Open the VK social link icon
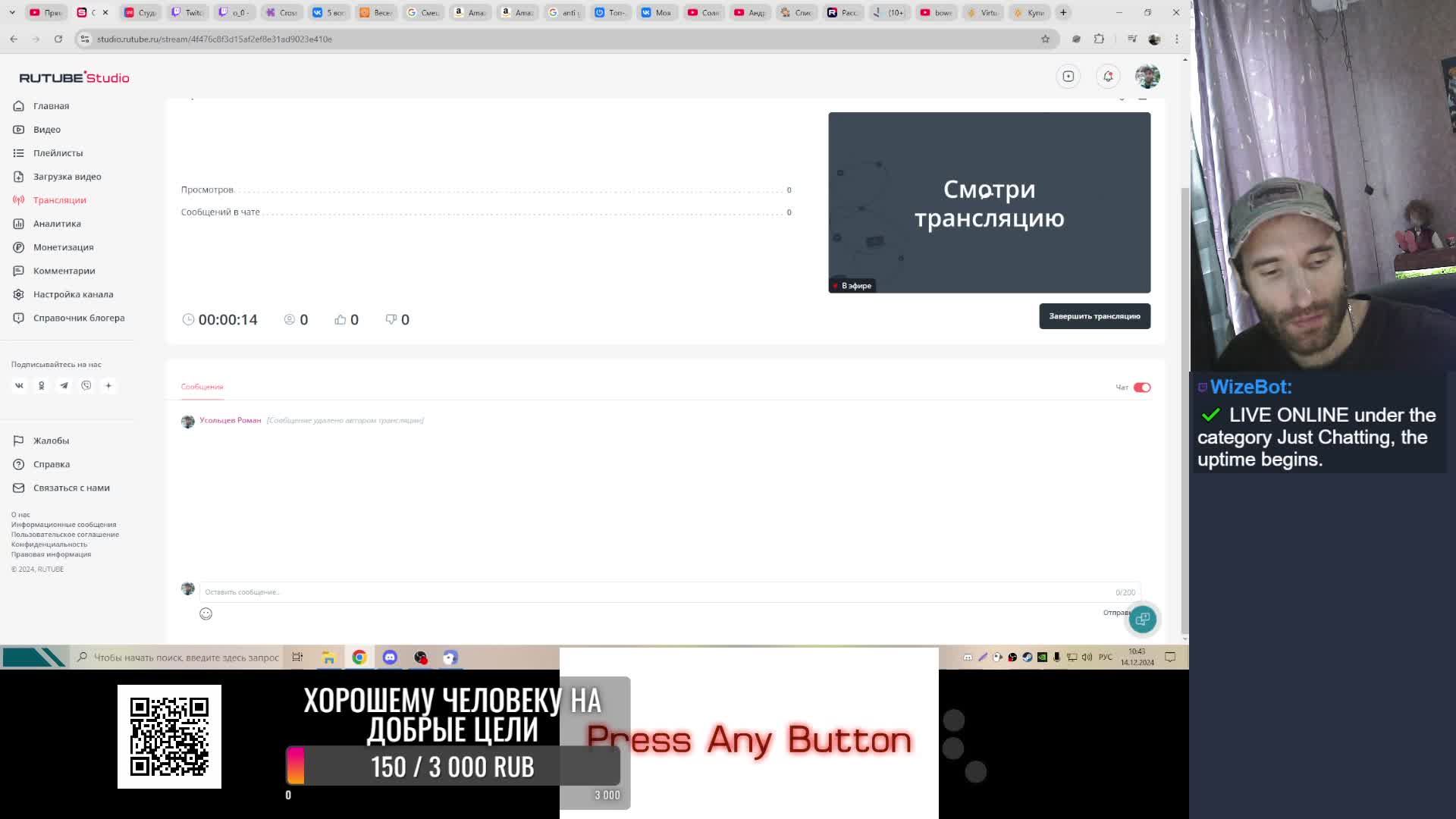This screenshot has width=1456, height=819. (x=20, y=385)
